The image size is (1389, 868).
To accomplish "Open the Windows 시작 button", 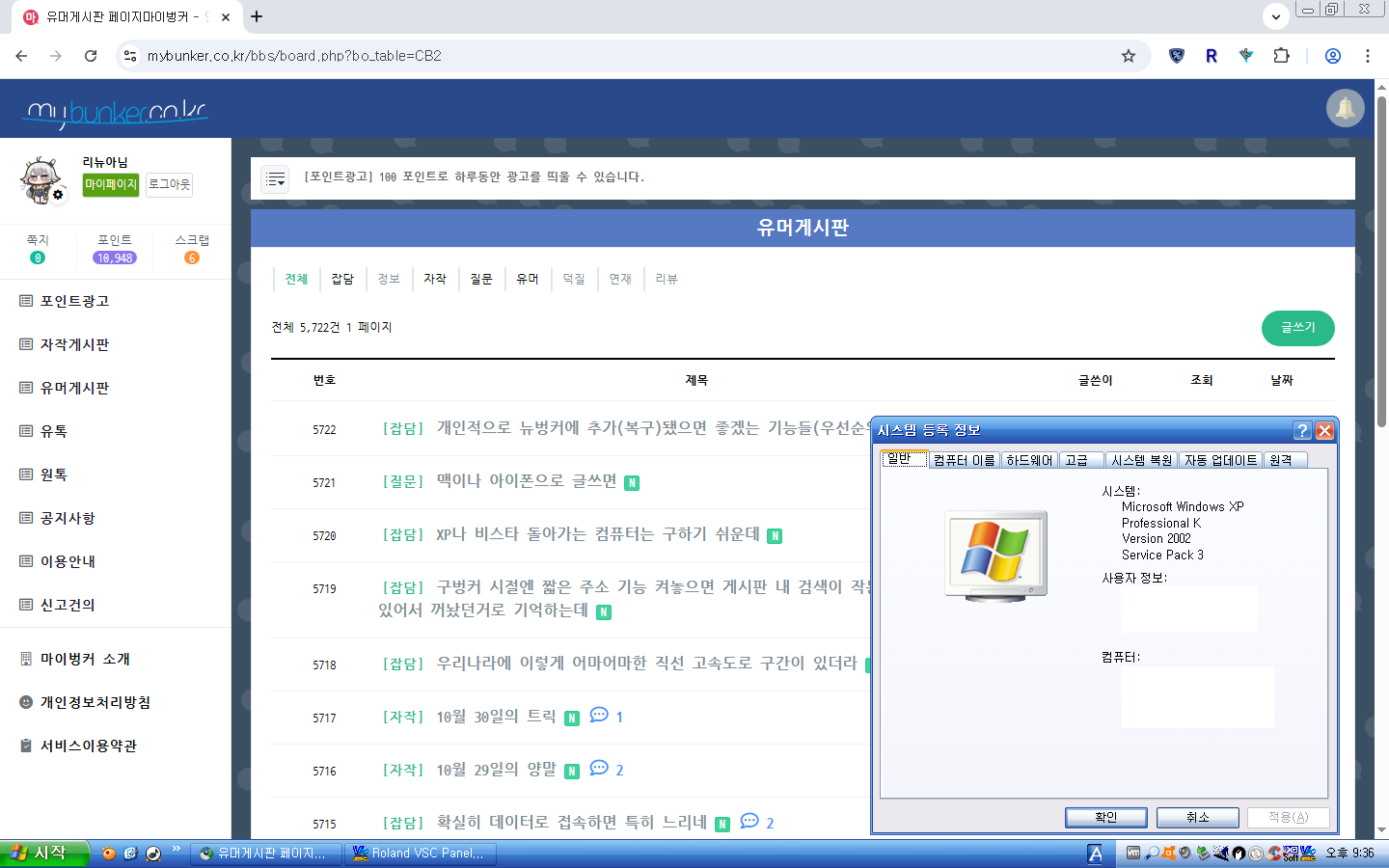I will [x=43, y=853].
